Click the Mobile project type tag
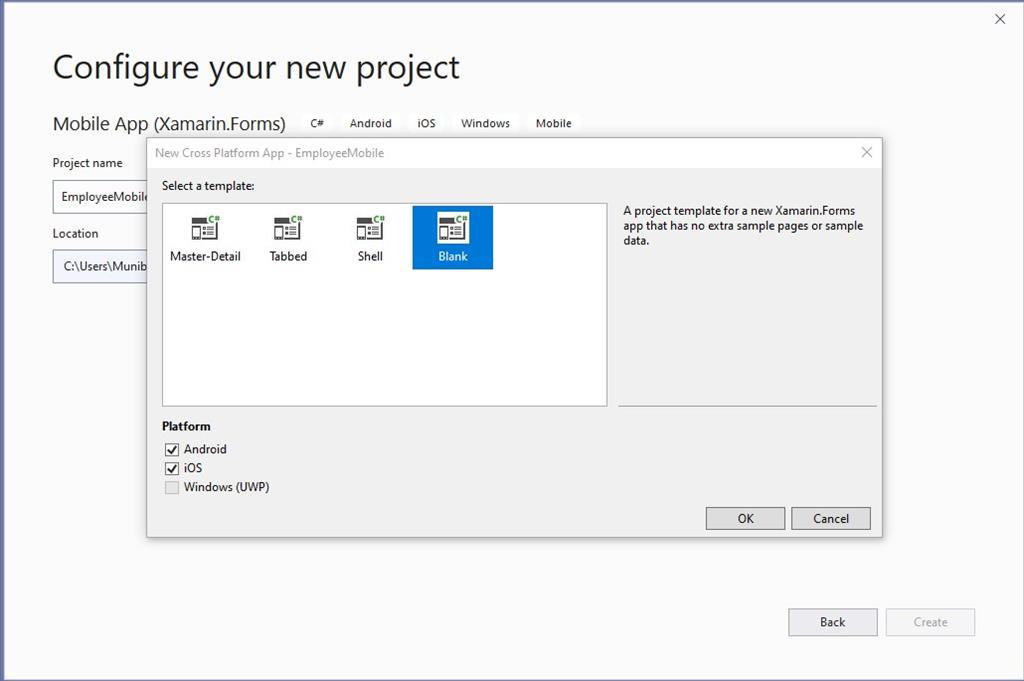Screen dimensions: 1024x681 coord(554,123)
